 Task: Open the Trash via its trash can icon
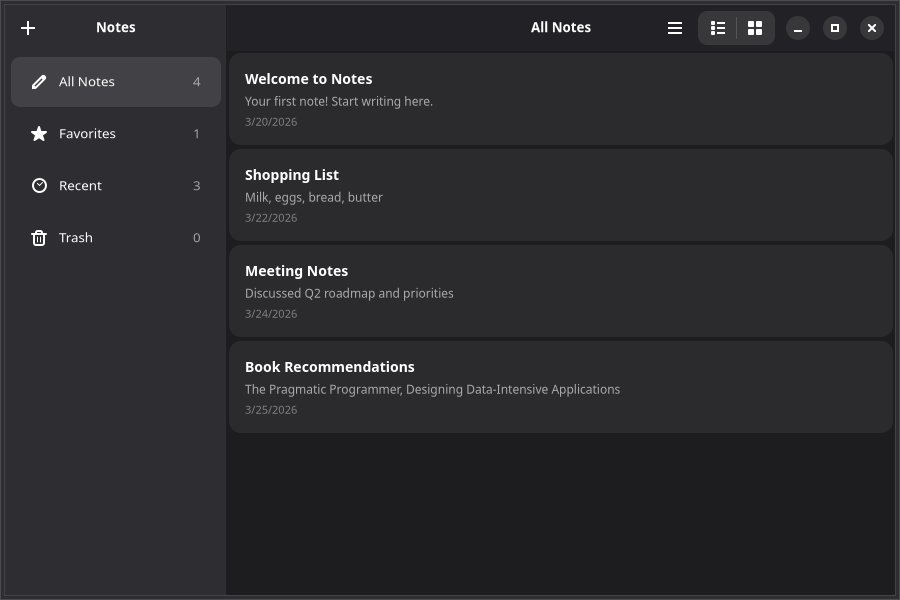(39, 237)
